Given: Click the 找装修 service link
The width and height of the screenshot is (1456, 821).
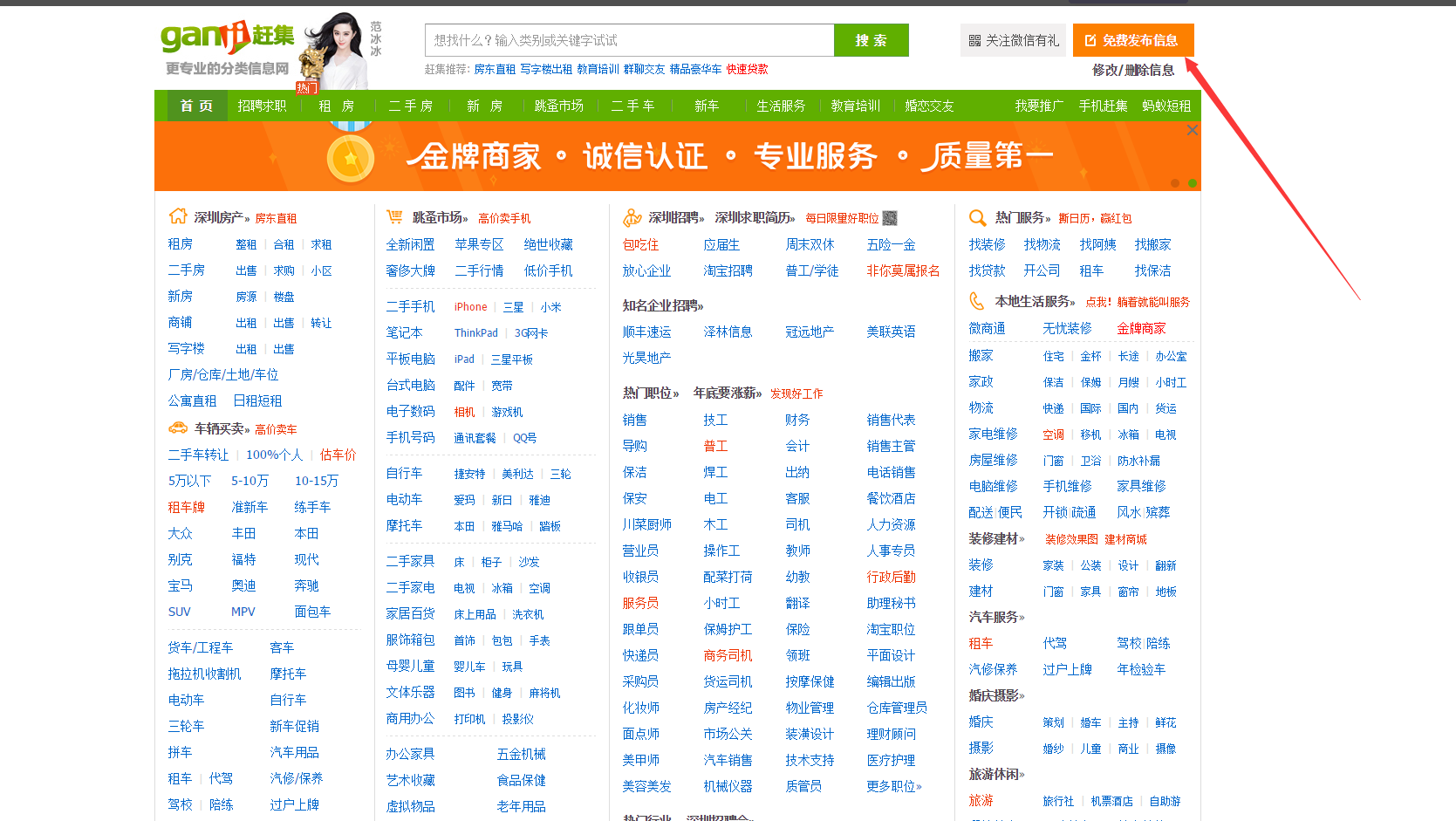Looking at the screenshot, I should coord(987,245).
